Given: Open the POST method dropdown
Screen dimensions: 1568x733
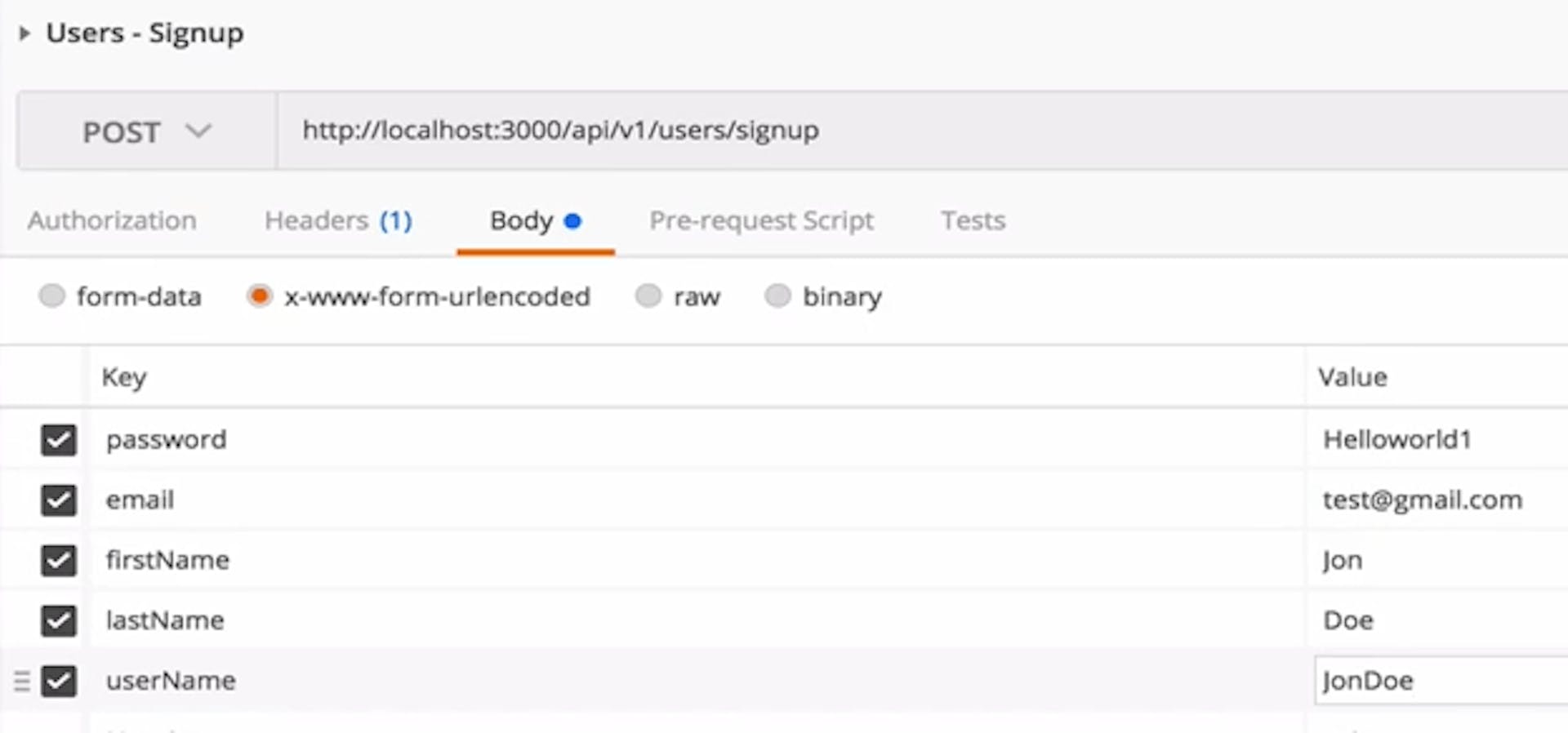Looking at the screenshot, I should click(147, 131).
